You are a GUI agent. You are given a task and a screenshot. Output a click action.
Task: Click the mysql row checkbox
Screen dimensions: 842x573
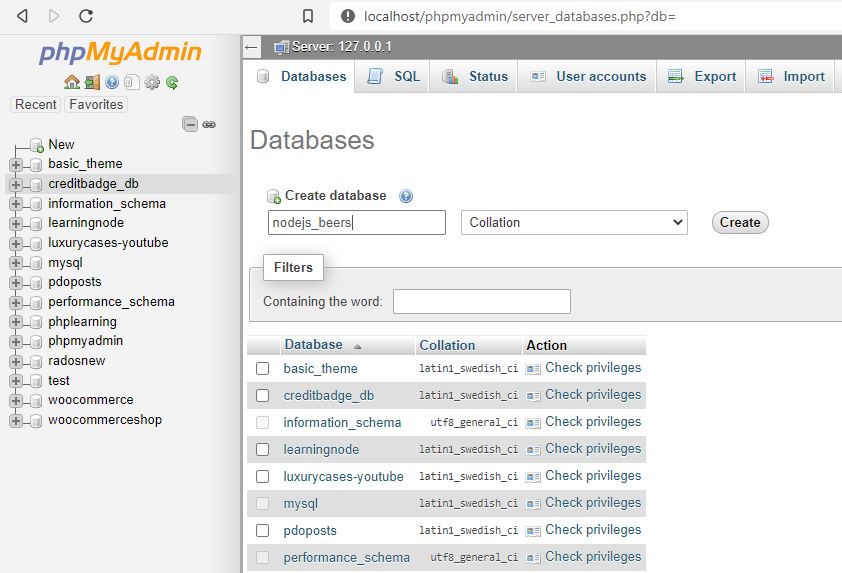pyautogui.click(x=263, y=503)
